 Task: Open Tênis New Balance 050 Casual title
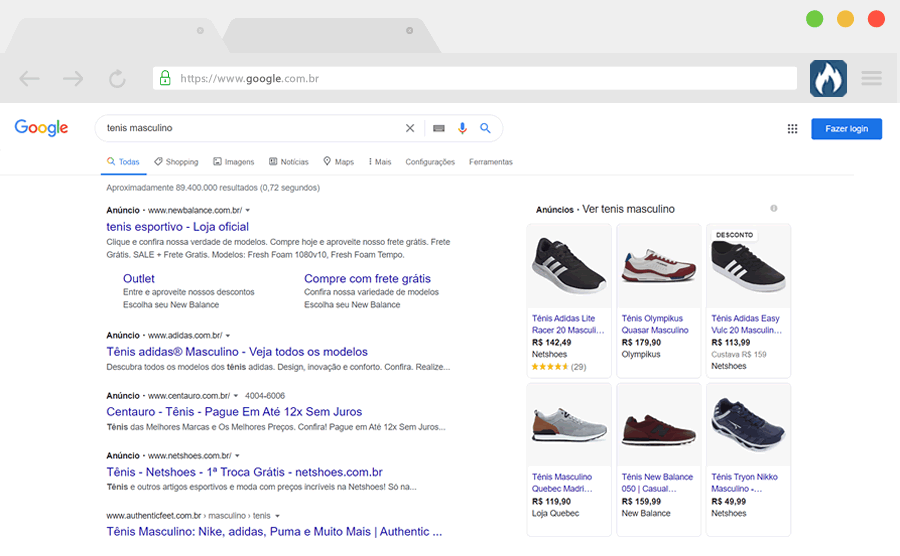pyautogui.click(x=657, y=483)
